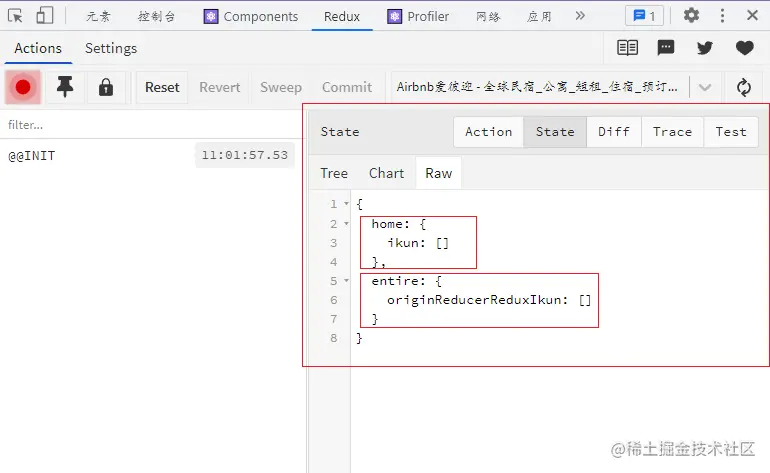Image resolution: width=770 pixels, height=473 pixels.
Task: Click the heart support icon
Action: (744, 48)
